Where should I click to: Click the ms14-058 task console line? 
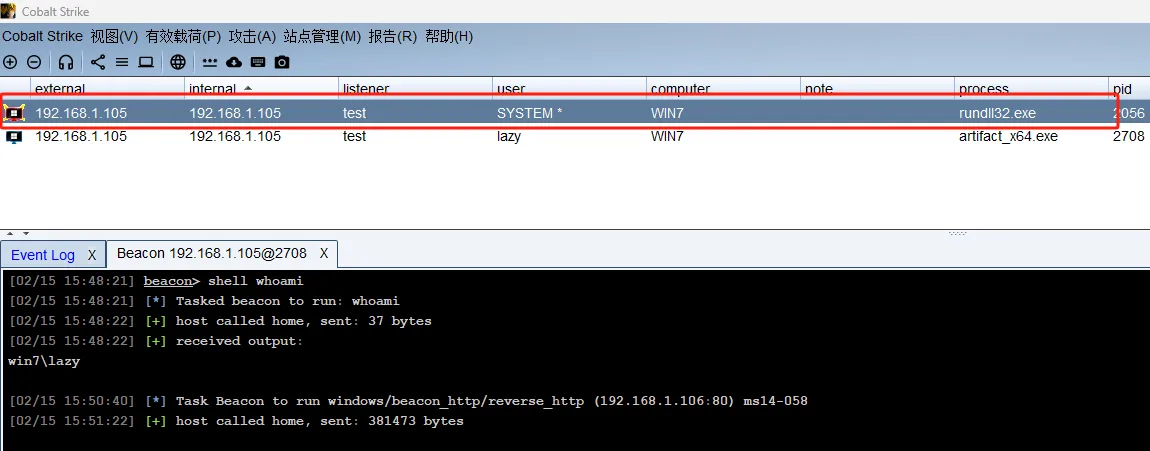point(407,401)
